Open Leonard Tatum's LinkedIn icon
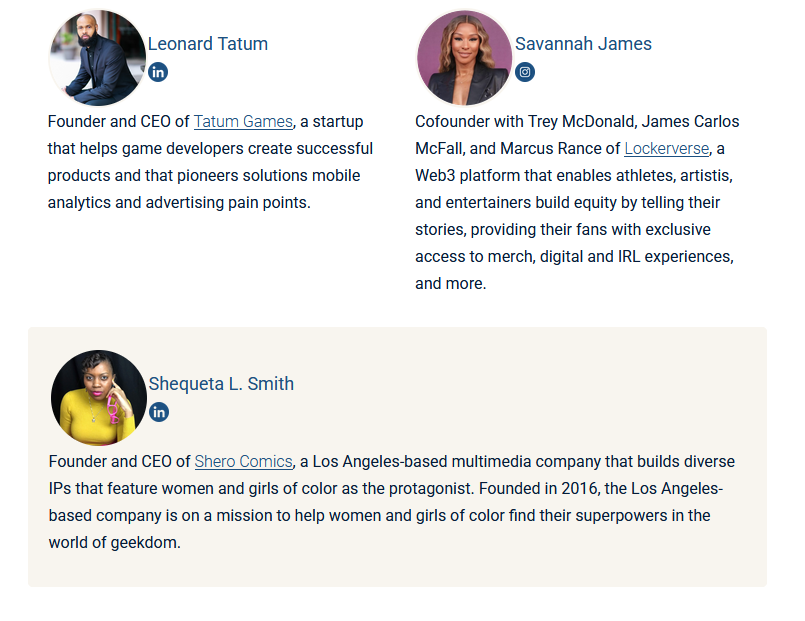Image resolution: width=805 pixels, height=621 pixels. tap(158, 72)
